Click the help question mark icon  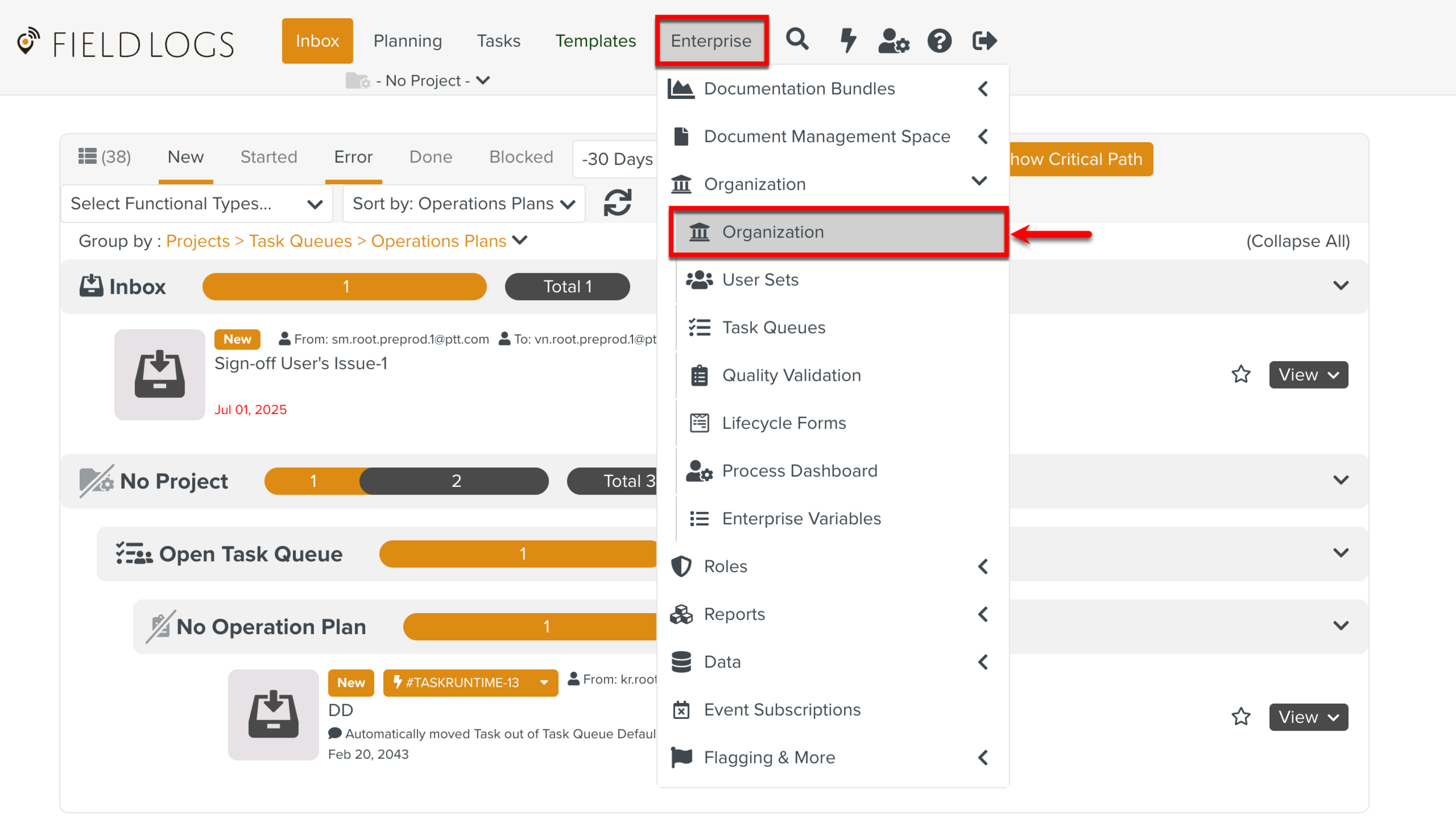tap(939, 41)
